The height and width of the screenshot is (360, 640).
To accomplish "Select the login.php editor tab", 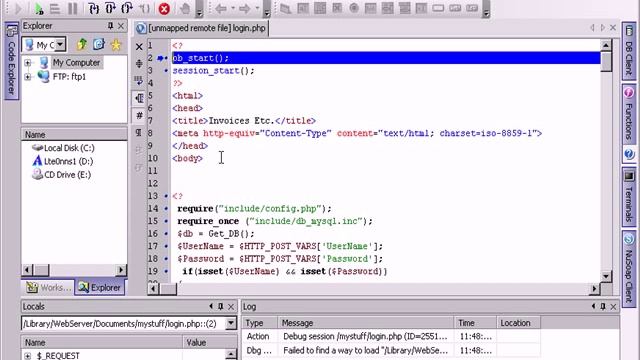I will [x=201, y=28].
